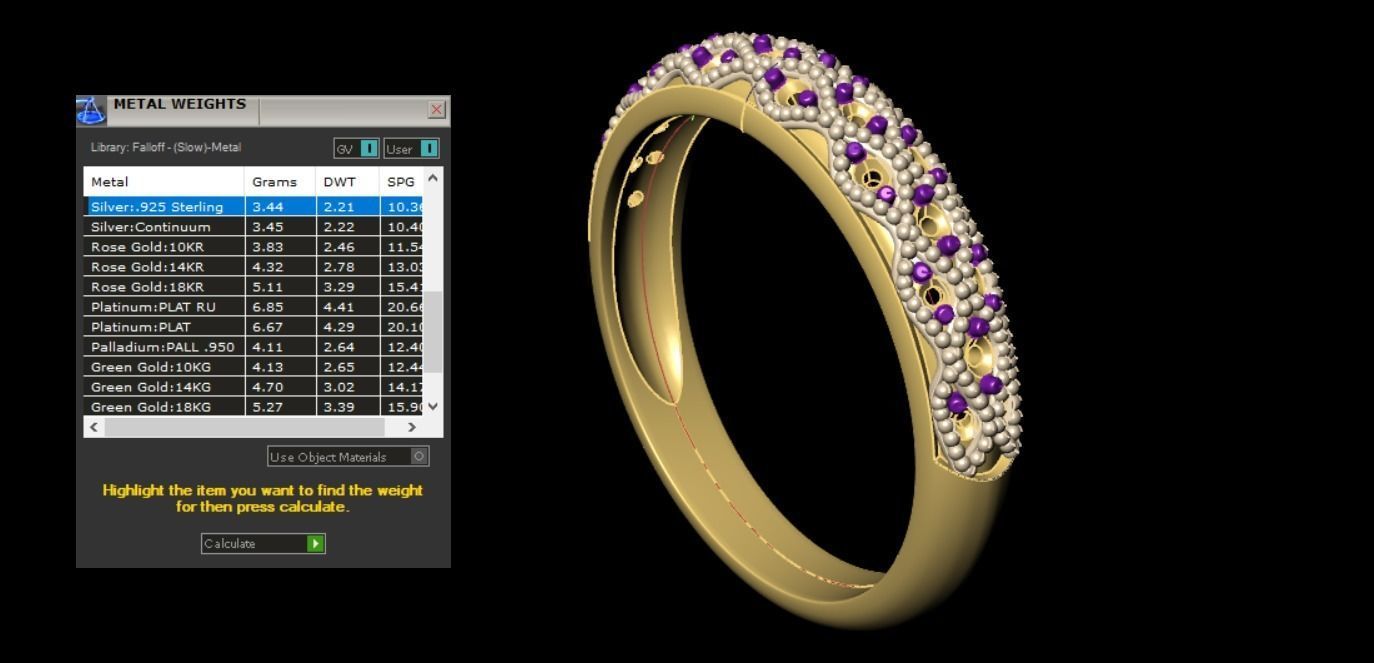
Task: Select the Platinum:PLAT RU row
Action: [x=253, y=306]
